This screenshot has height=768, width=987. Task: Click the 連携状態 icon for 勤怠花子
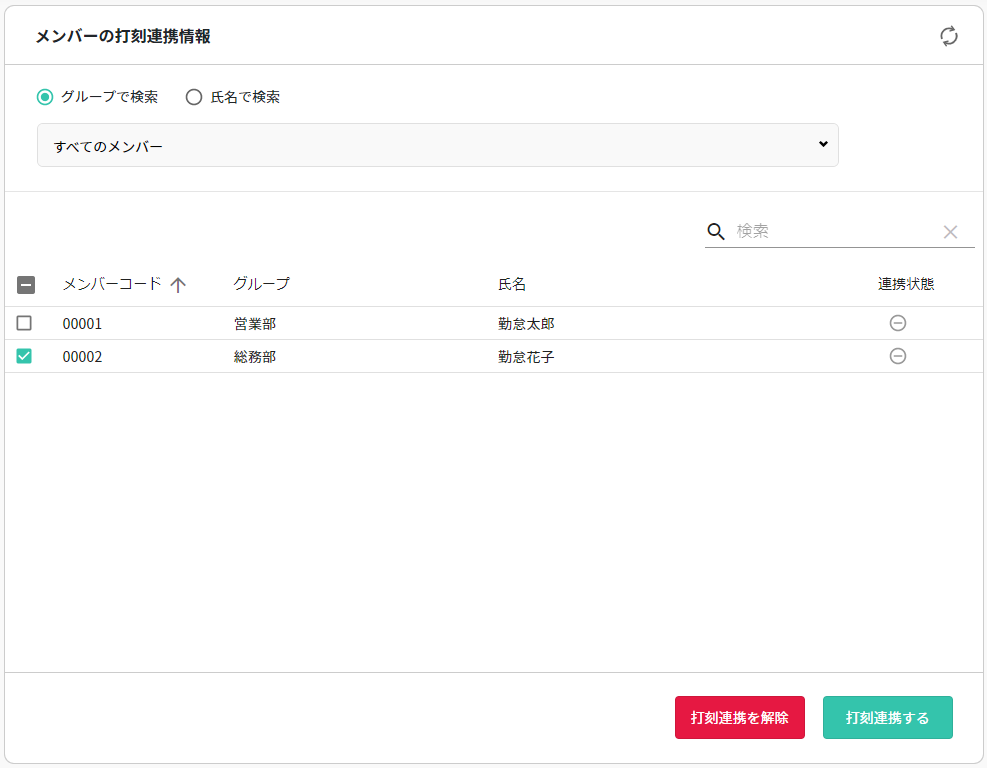click(898, 356)
